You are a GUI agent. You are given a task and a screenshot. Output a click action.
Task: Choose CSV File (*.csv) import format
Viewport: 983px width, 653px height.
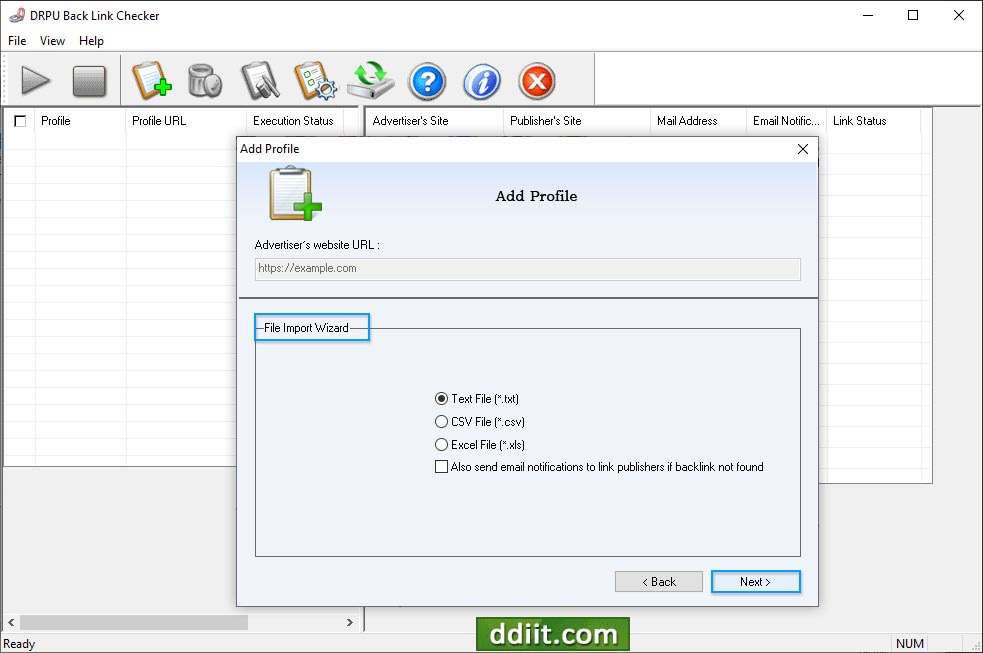(441, 421)
